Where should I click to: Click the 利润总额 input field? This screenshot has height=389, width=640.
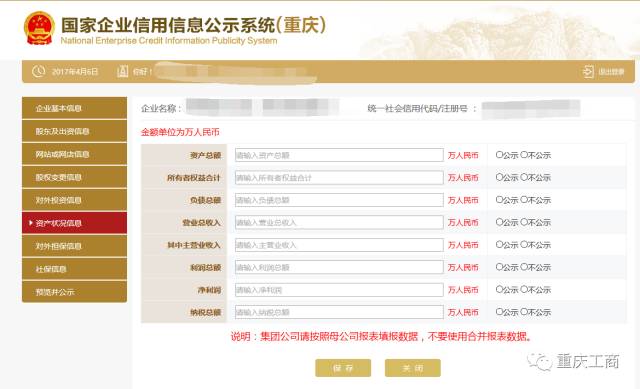(339, 267)
